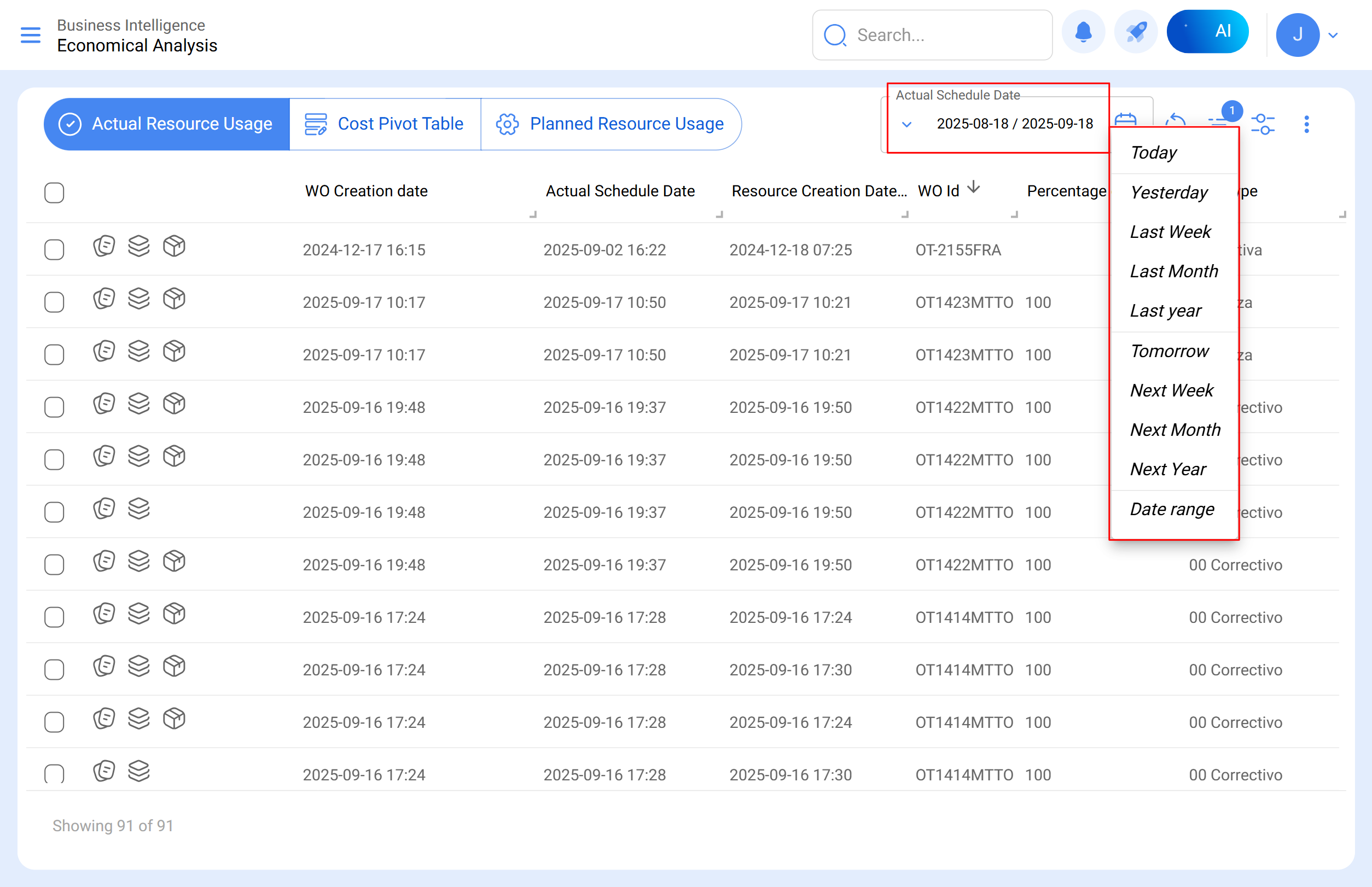
Task: Click the Search input field
Action: [x=945, y=35]
